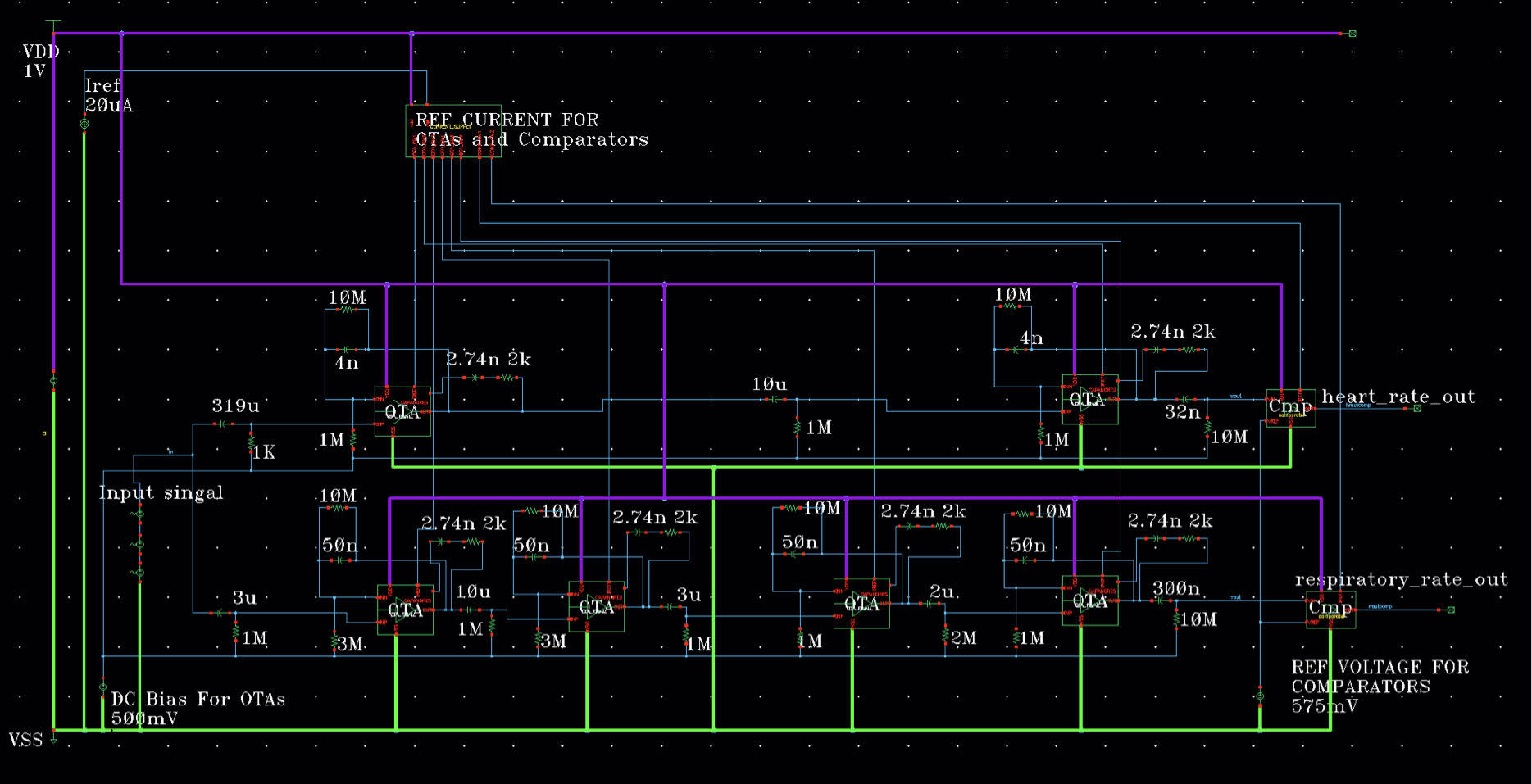Select the 2M resistor symbol
The height and width of the screenshot is (784, 1532).
(945, 635)
